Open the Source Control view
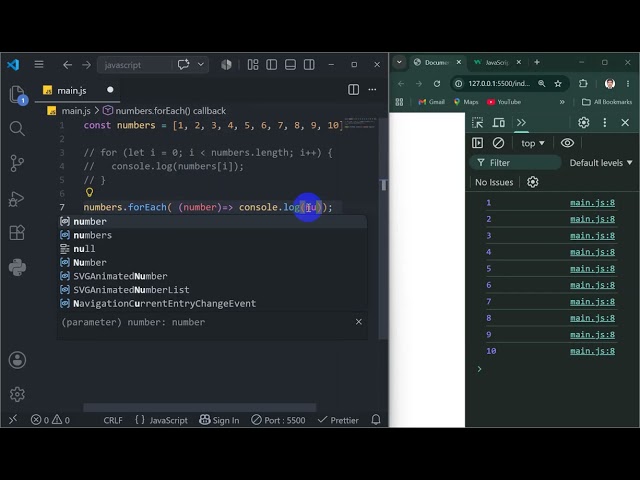 pyautogui.click(x=17, y=163)
